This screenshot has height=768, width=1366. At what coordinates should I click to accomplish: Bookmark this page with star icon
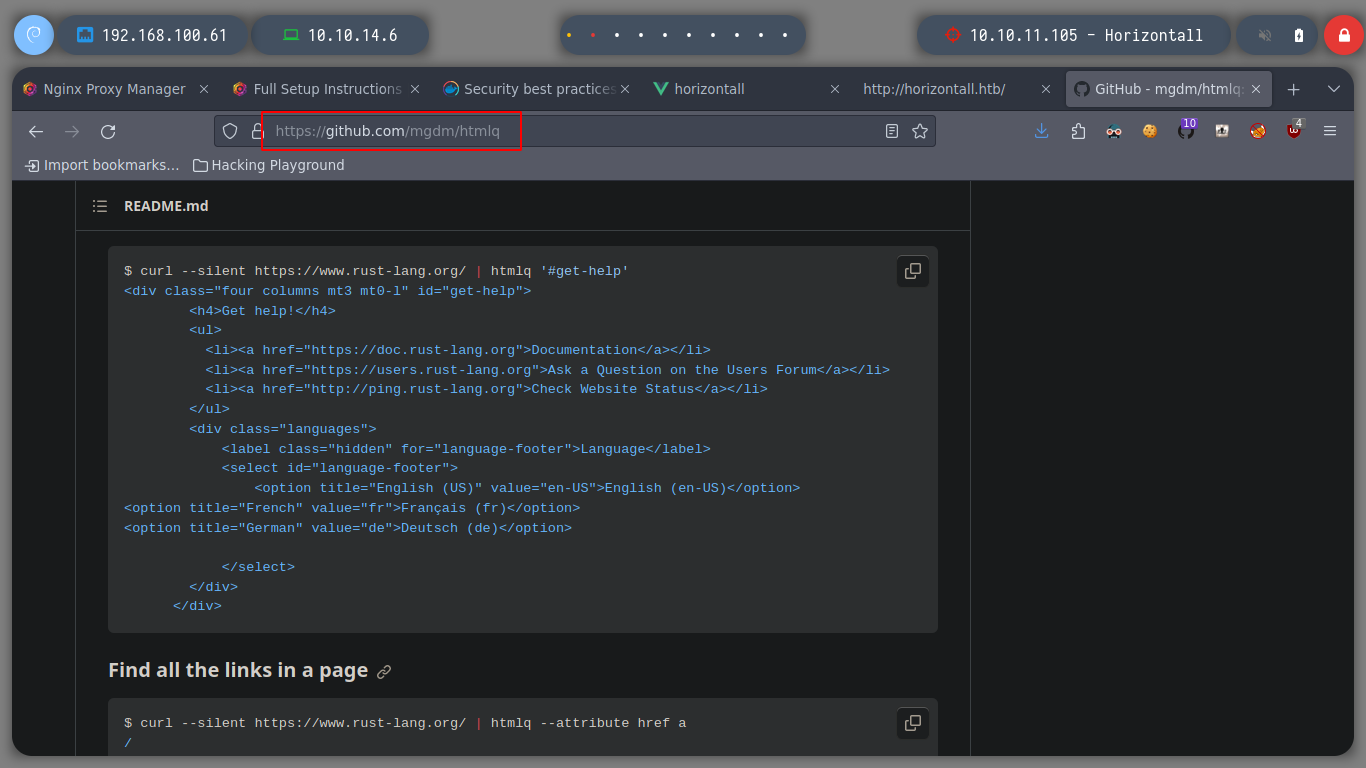pyautogui.click(x=920, y=131)
